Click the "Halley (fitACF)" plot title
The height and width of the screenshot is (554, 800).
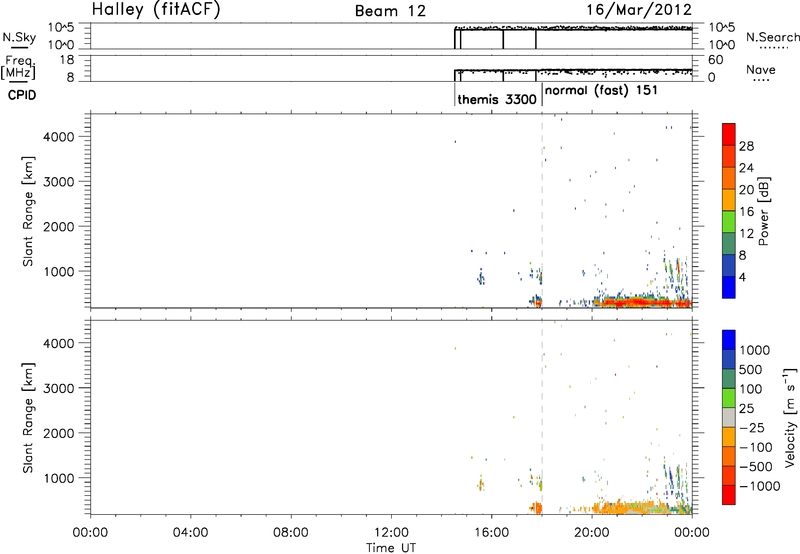156,10
